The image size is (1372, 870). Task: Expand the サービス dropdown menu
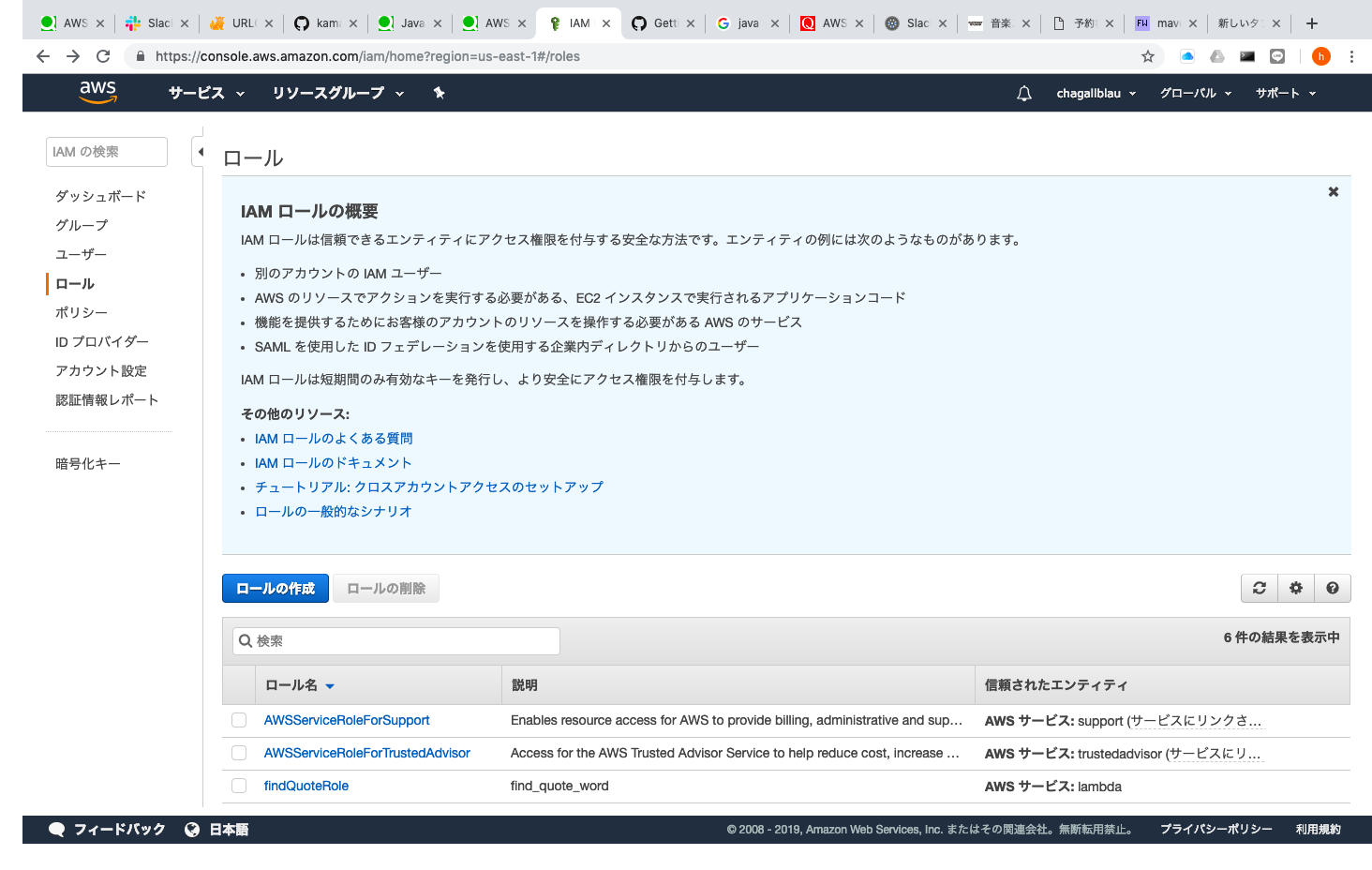point(206,93)
